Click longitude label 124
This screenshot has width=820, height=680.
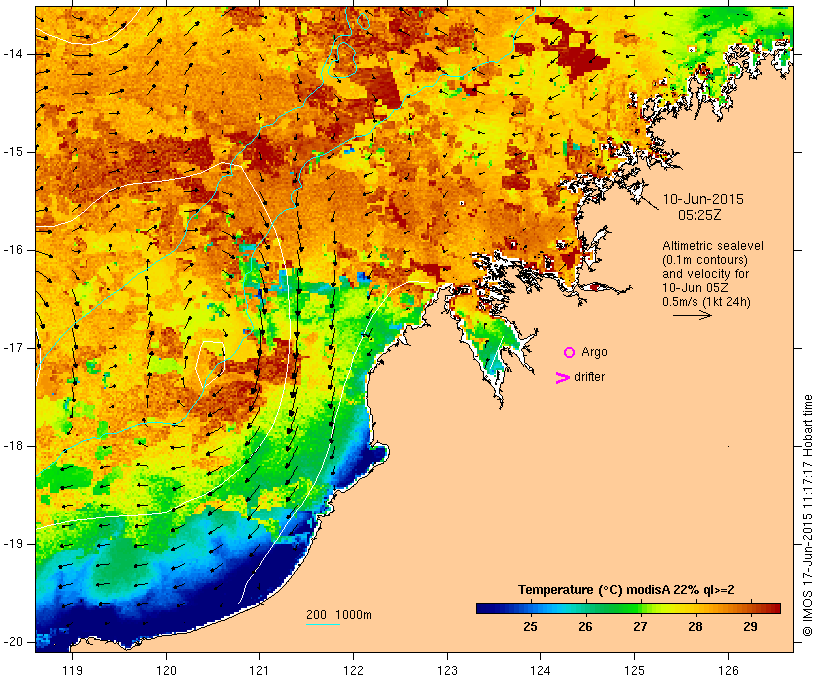coord(540,670)
